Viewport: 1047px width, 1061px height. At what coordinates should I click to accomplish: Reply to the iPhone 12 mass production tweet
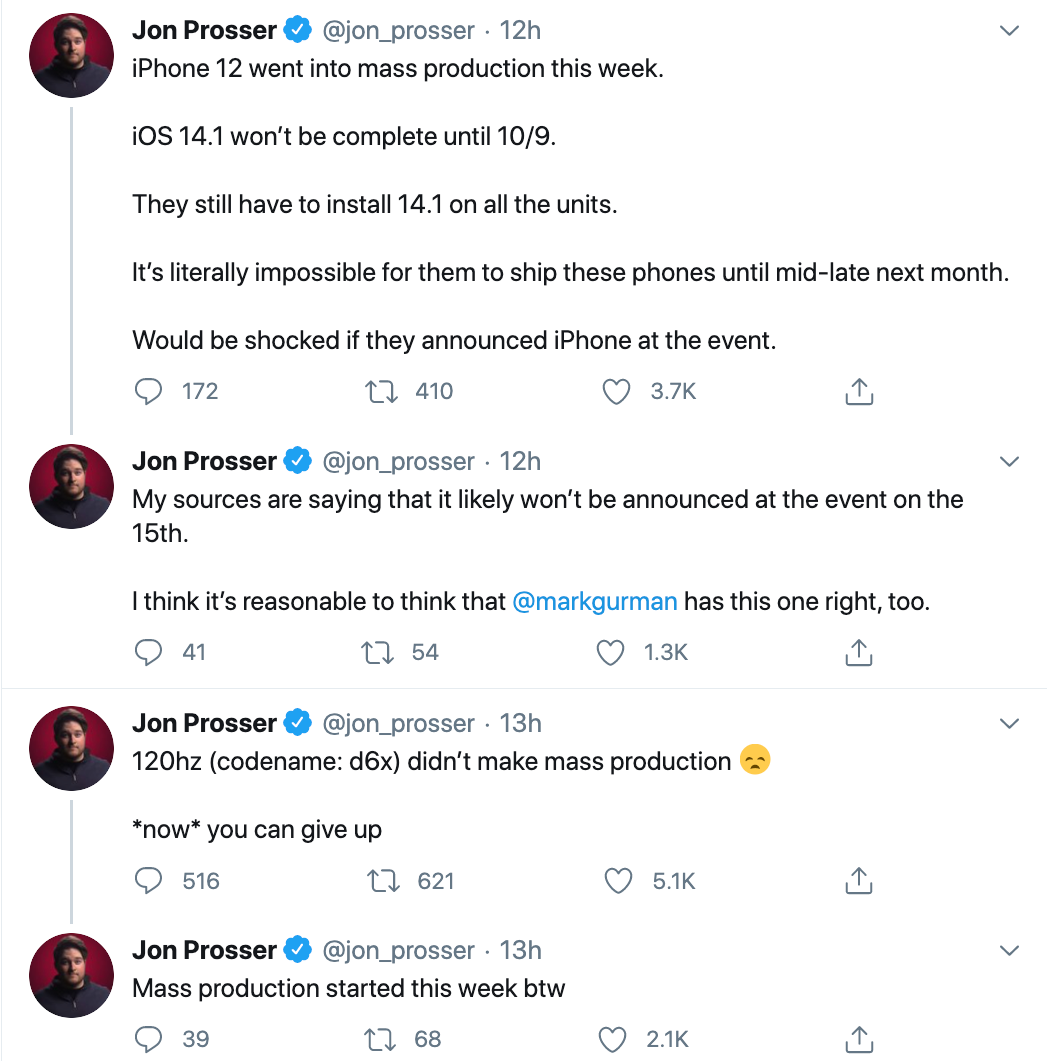(148, 391)
